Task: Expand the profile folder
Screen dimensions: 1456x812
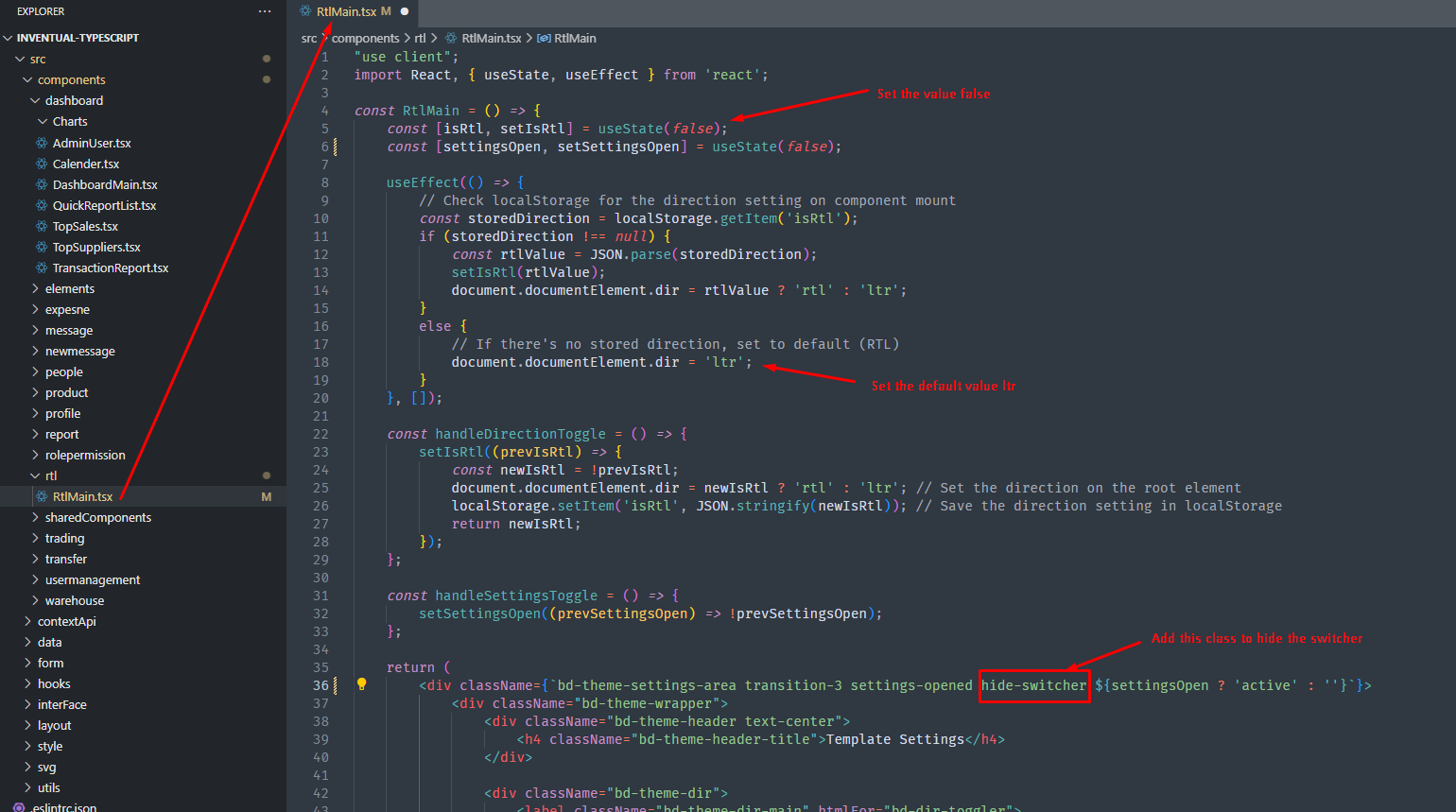Action: pyautogui.click(x=35, y=413)
